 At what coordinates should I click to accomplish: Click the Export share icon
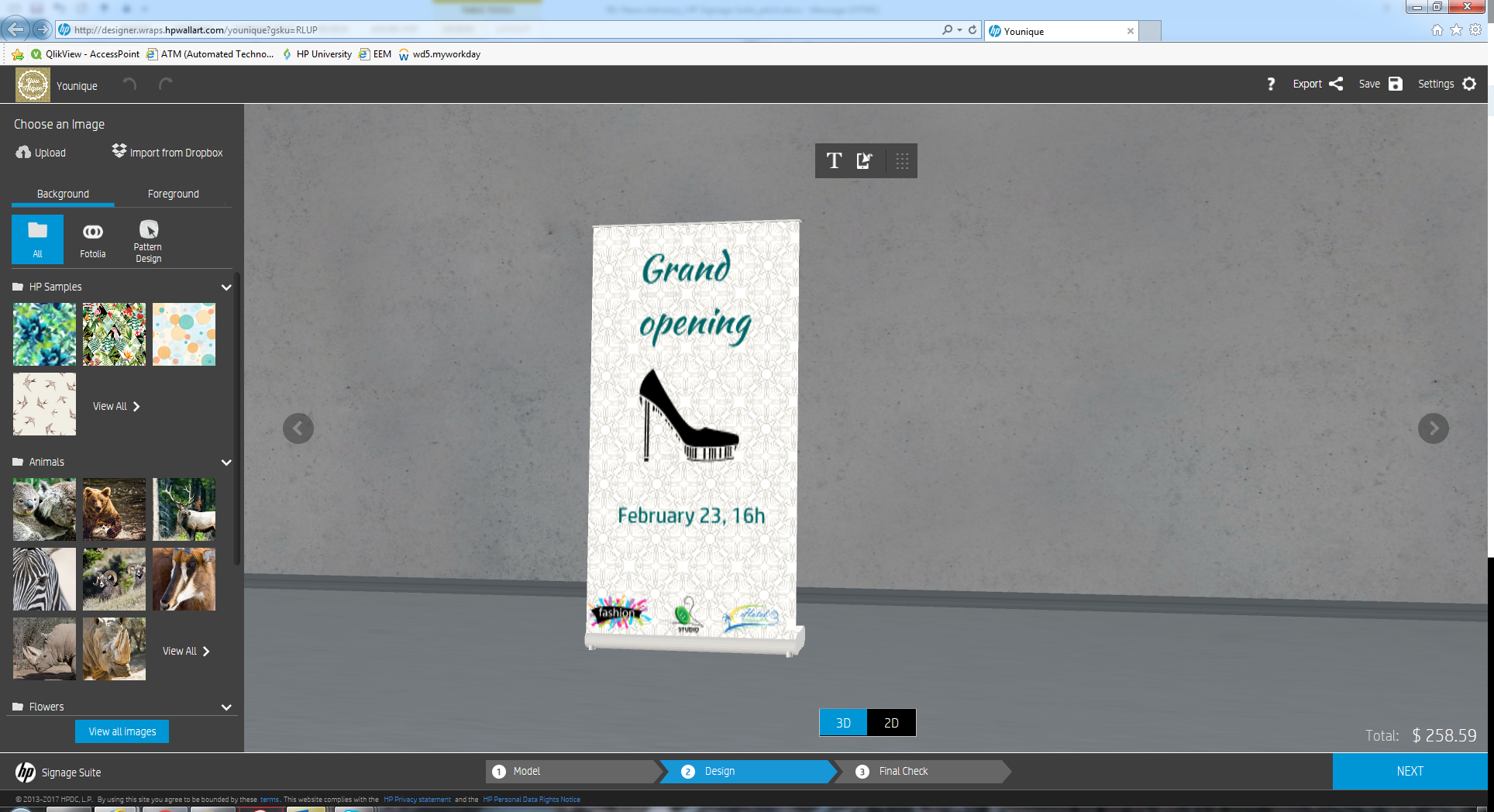(1336, 84)
